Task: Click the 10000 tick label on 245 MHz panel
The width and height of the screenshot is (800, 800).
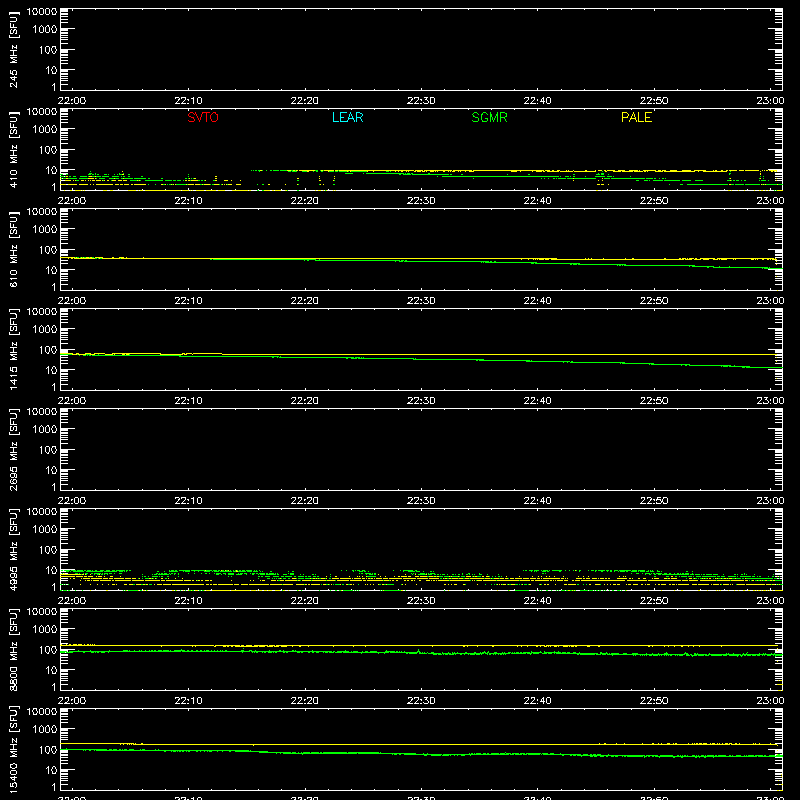Action: [x=42, y=12]
